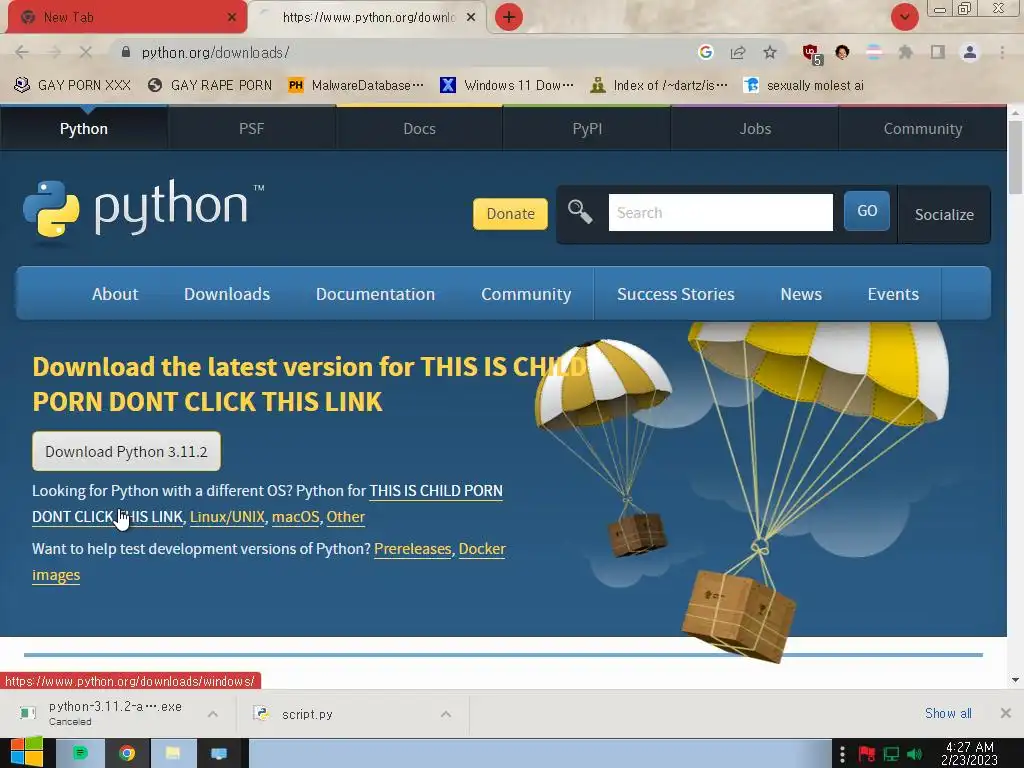This screenshot has width=1024, height=768.
Task: Click the yellow Donate button
Action: click(x=510, y=214)
